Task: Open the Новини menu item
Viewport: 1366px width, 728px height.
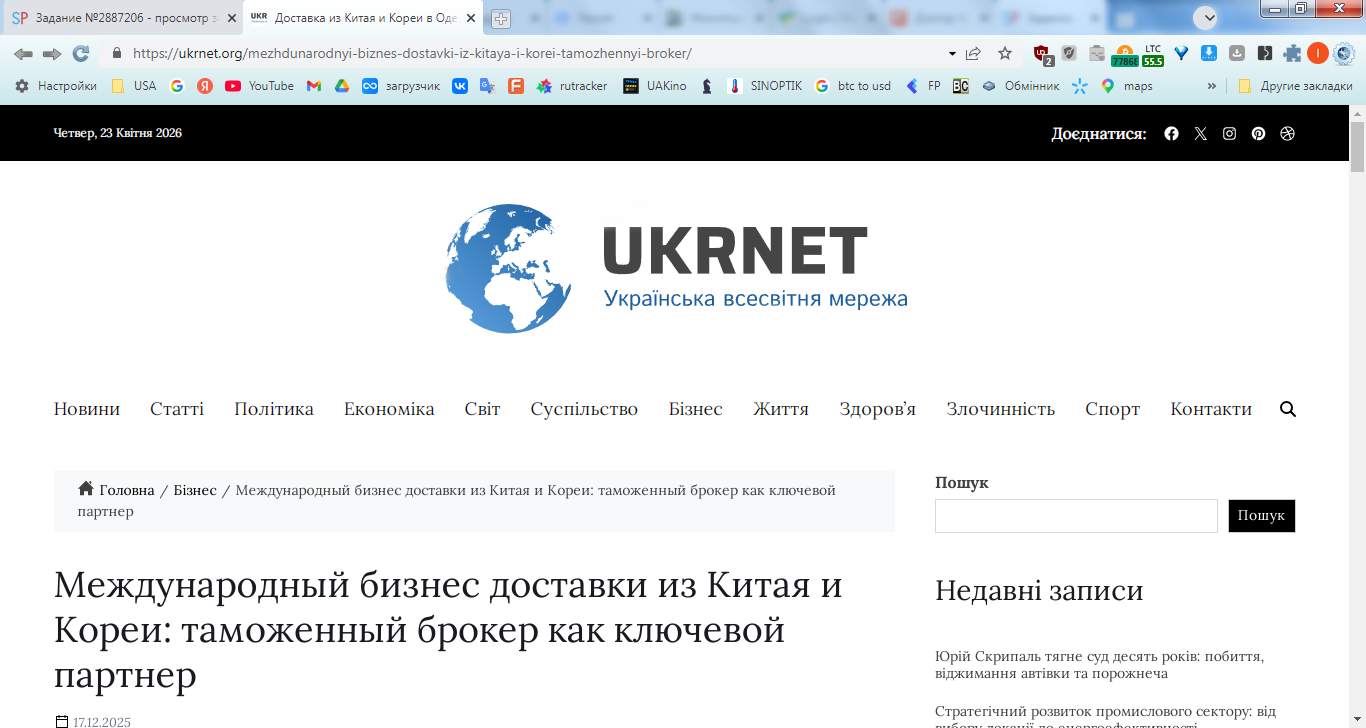Action: point(87,409)
